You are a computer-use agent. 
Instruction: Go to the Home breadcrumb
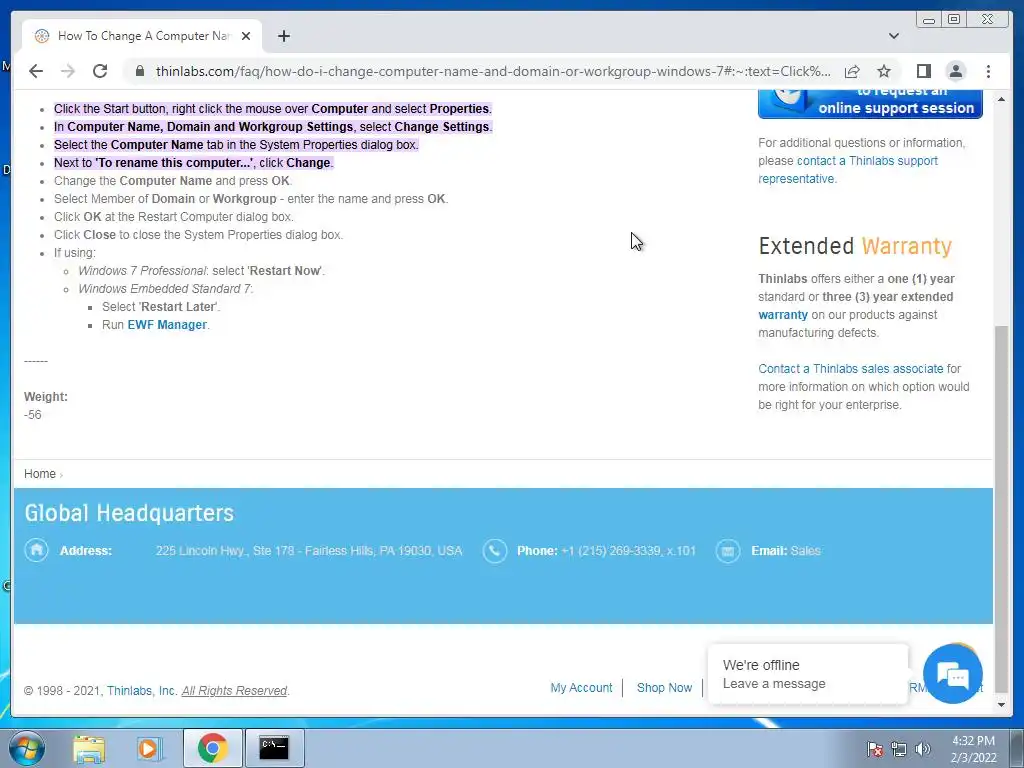[x=40, y=474]
